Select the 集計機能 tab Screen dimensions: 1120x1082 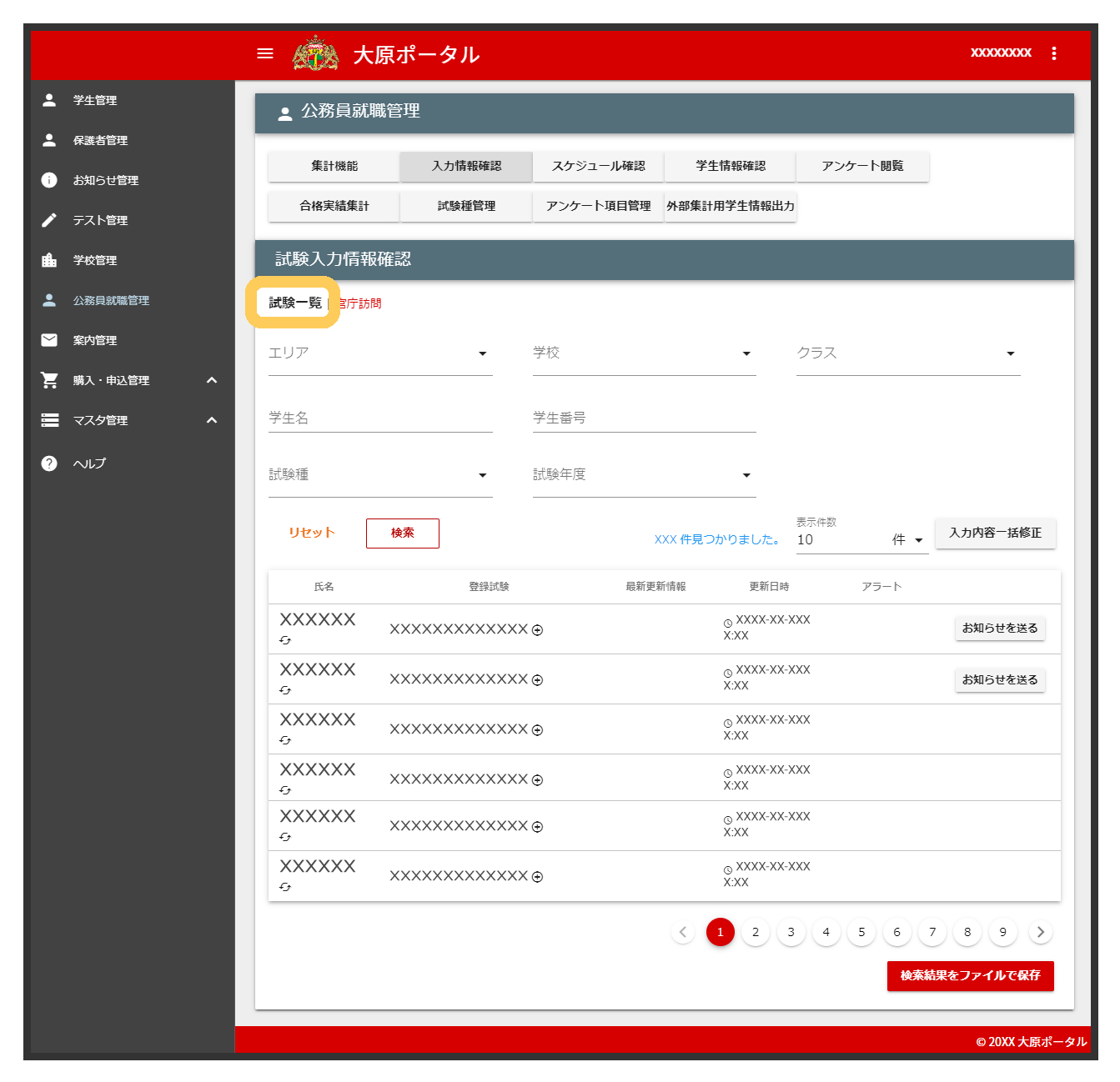point(334,166)
